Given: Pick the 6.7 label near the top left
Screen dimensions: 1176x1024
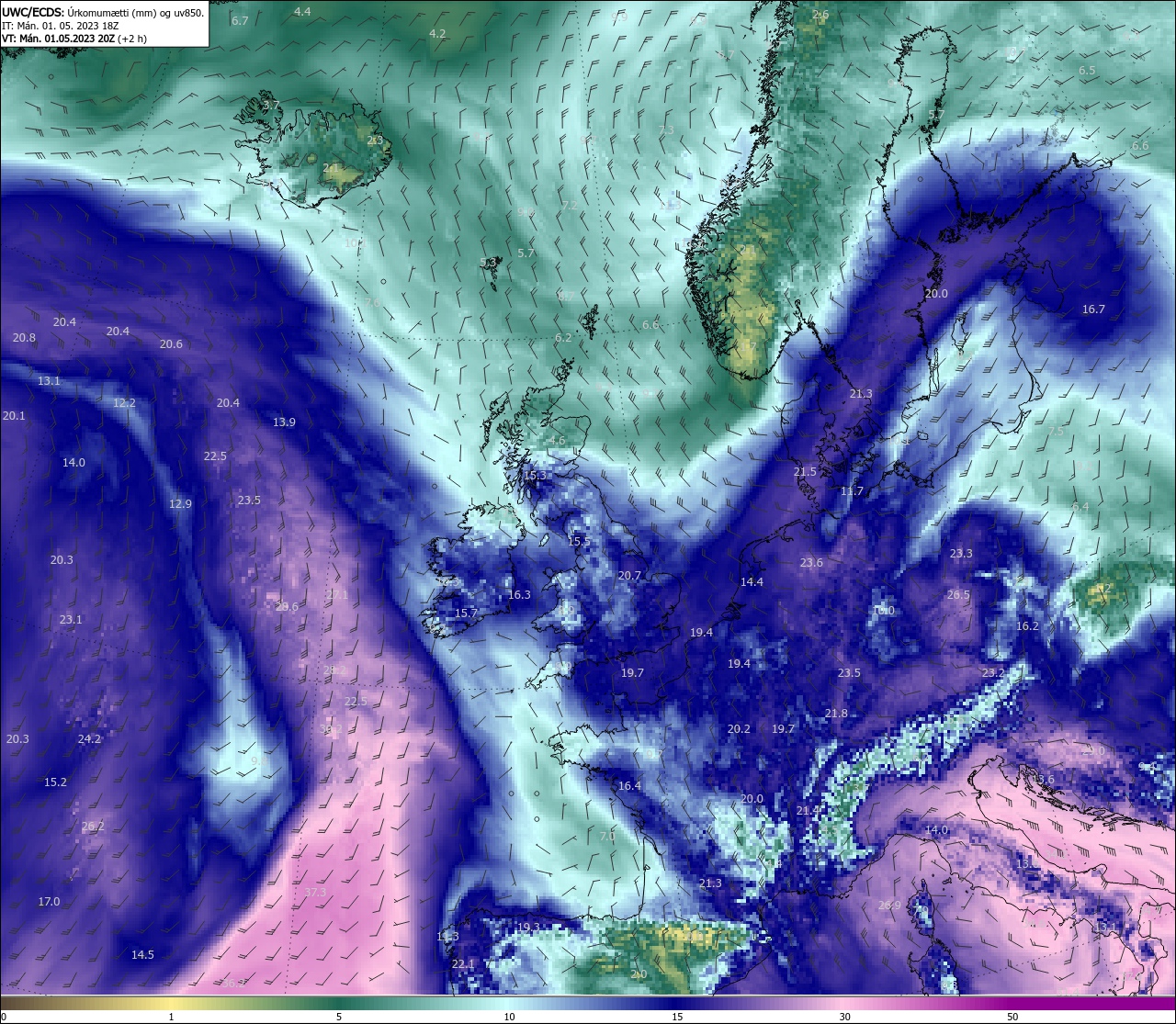Looking at the screenshot, I should click(x=240, y=20).
